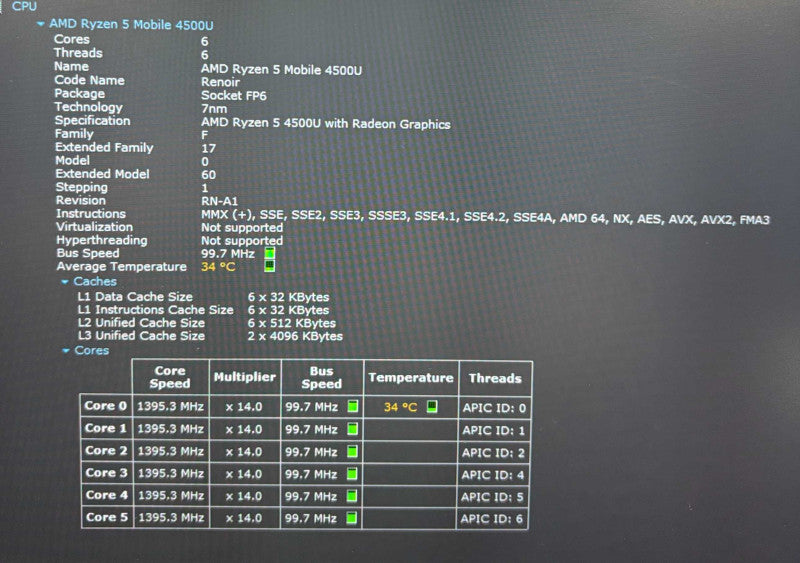Click the Threads column header

[495, 378]
